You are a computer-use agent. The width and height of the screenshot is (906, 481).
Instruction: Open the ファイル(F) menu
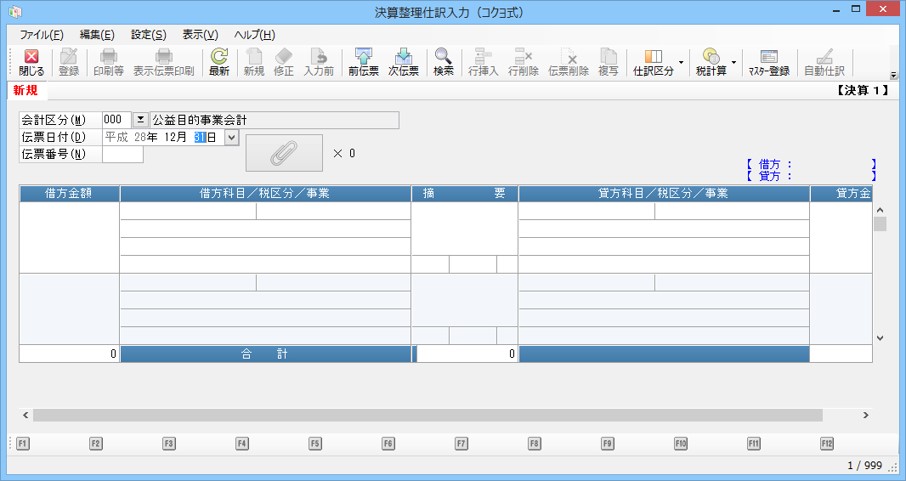pos(41,34)
